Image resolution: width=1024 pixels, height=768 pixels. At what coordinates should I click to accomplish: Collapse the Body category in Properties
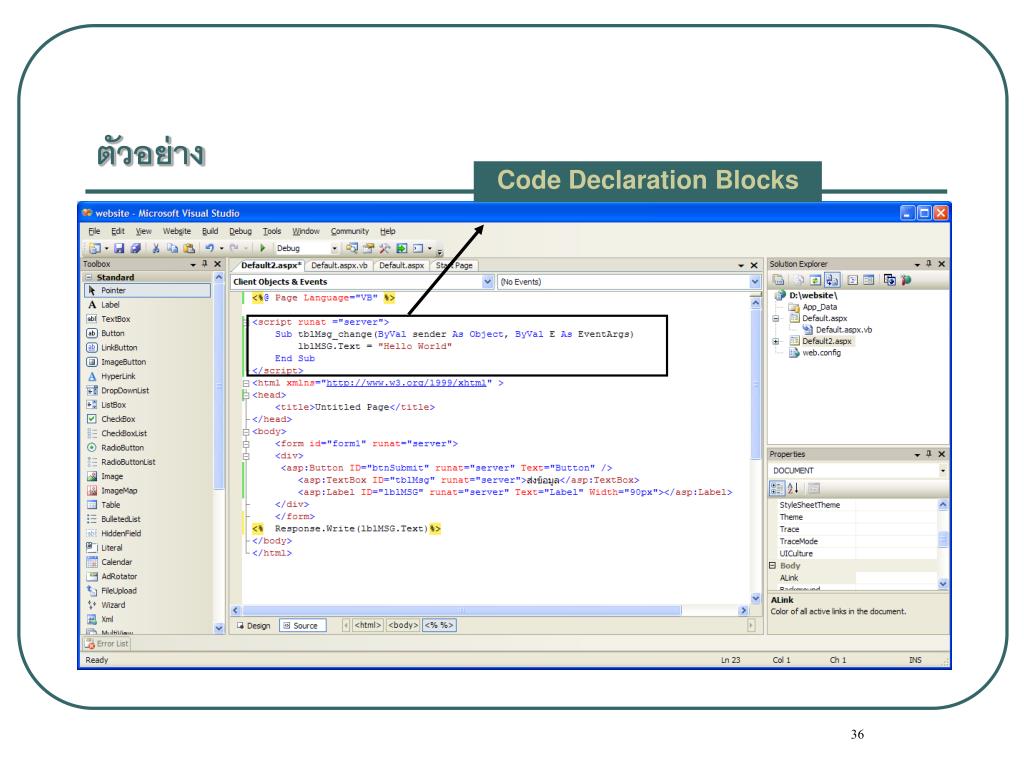coord(773,566)
